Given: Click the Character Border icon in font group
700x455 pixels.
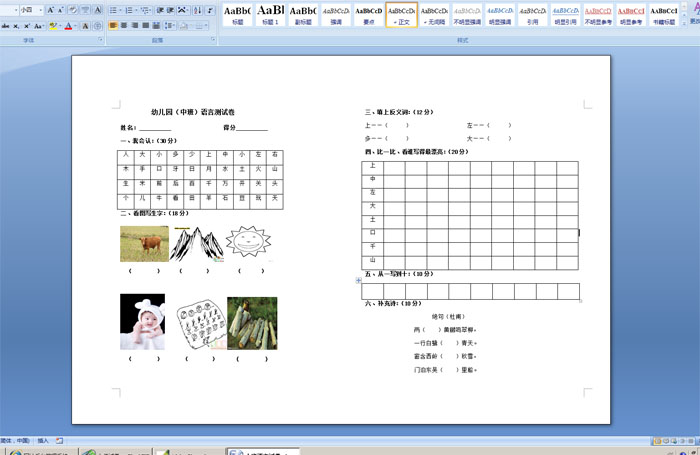Looking at the screenshot, I should [98, 10].
